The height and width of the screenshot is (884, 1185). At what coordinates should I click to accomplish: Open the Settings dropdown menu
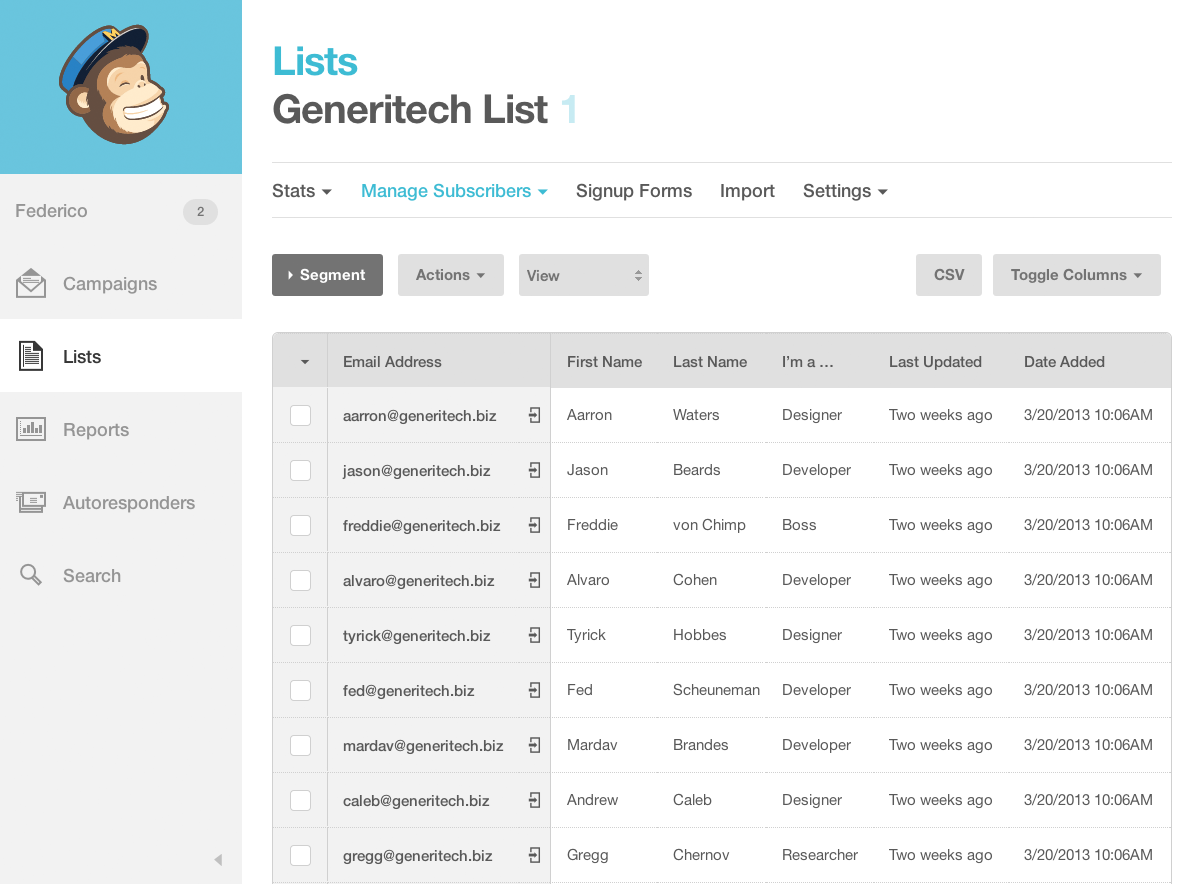pos(845,191)
